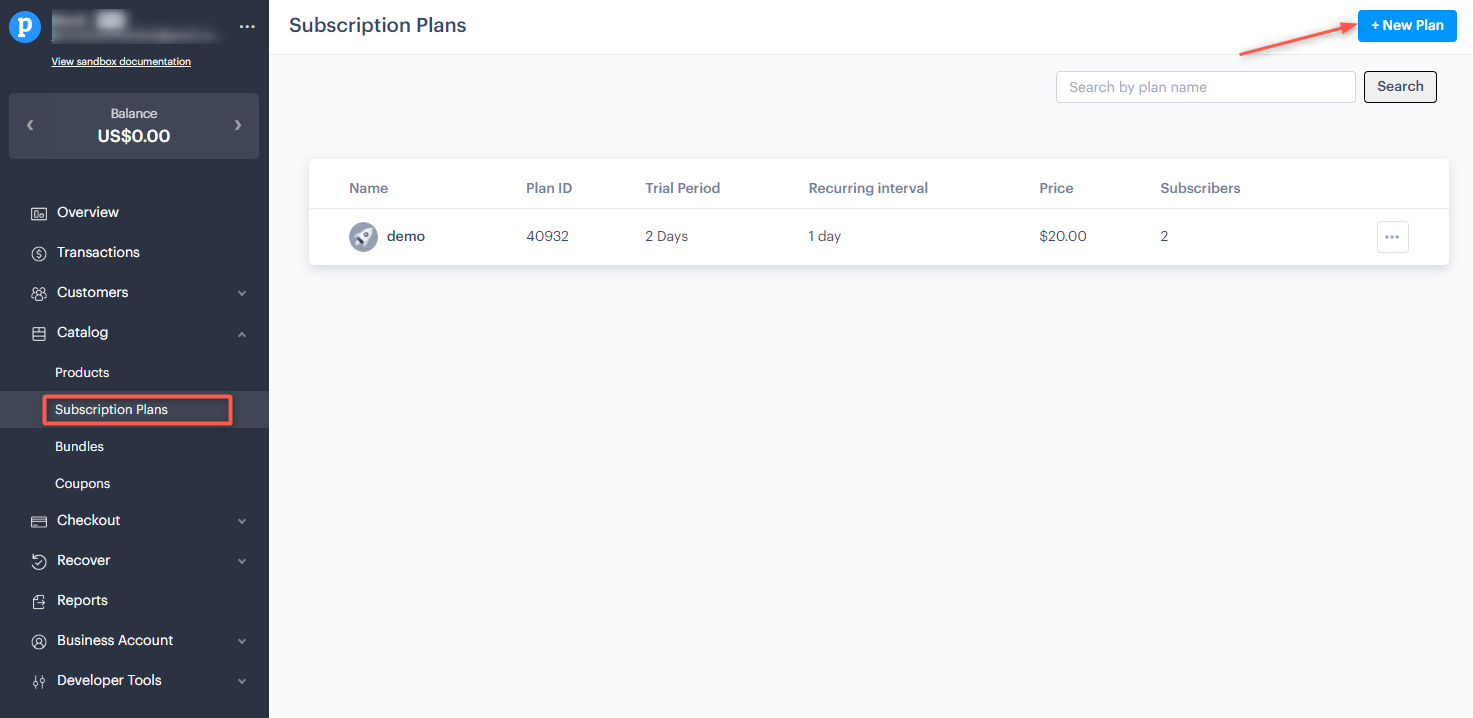Click the demo plan rocket icon
The height and width of the screenshot is (718, 1473).
coord(363,237)
